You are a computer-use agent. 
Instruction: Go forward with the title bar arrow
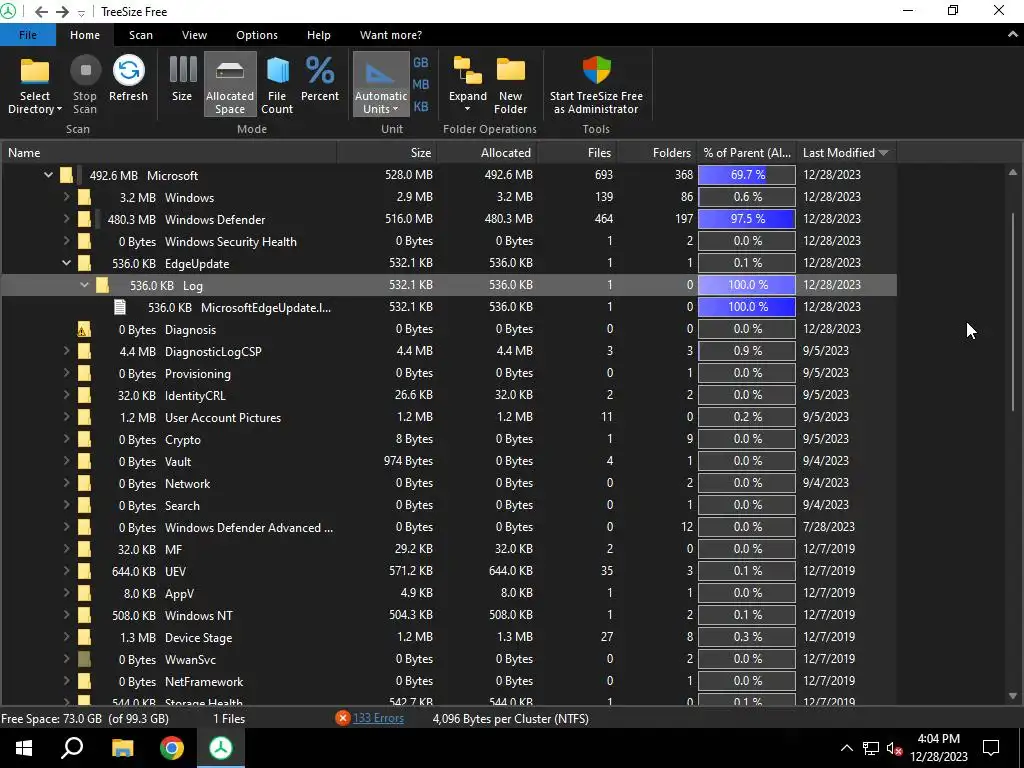pyautogui.click(x=63, y=12)
